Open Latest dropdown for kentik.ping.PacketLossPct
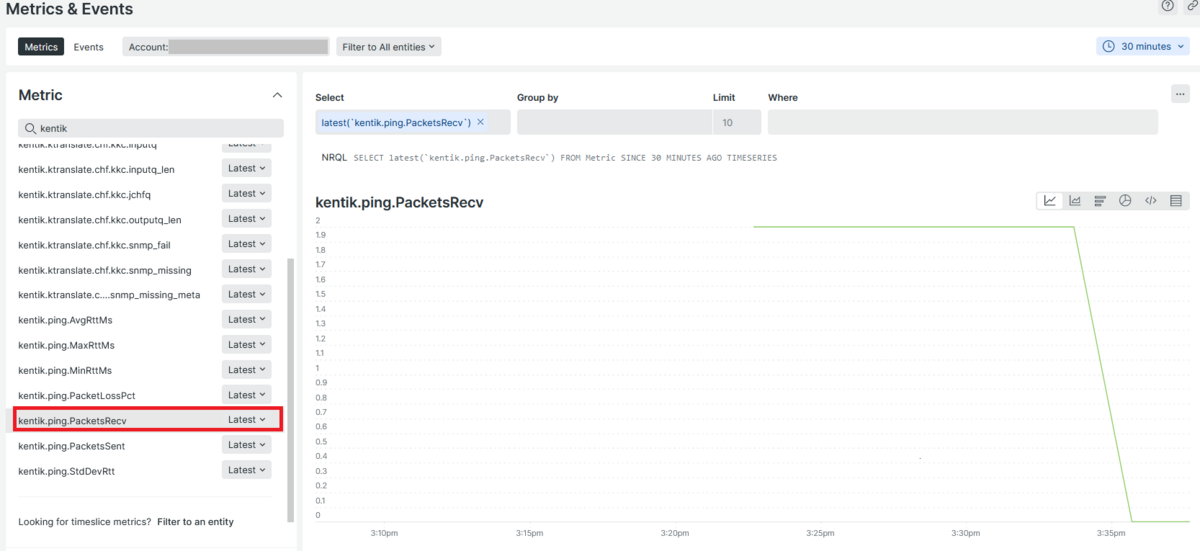This screenshot has width=1200, height=551. tap(246, 395)
